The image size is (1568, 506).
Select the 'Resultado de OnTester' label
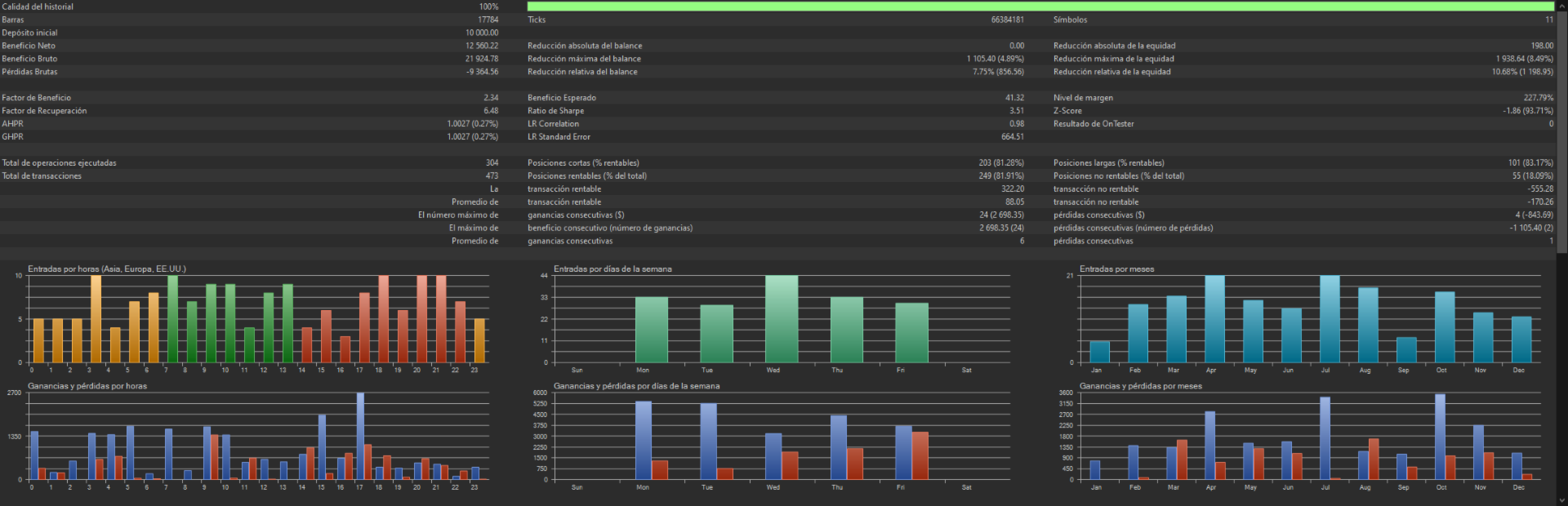(1094, 124)
